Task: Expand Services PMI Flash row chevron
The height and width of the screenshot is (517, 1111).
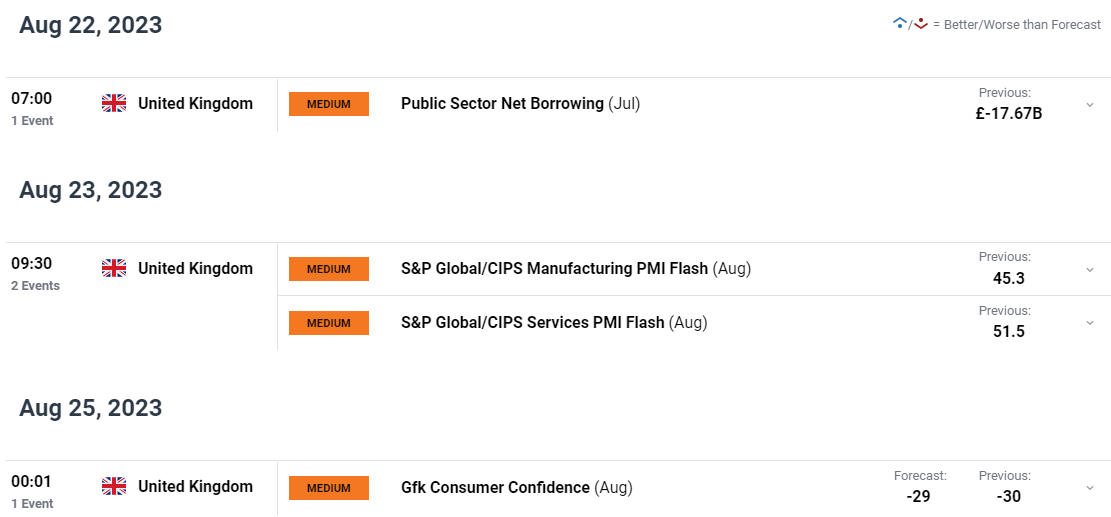Action: pyautogui.click(x=1090, y=323)
